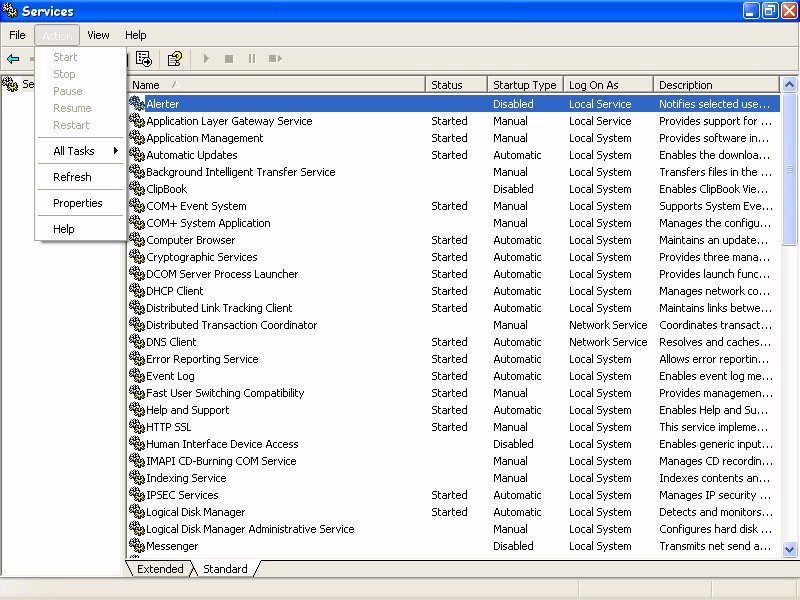The width and height of the screenshot is (800, 600).
Task: Switch to the Extended tab
Action: 160,569
